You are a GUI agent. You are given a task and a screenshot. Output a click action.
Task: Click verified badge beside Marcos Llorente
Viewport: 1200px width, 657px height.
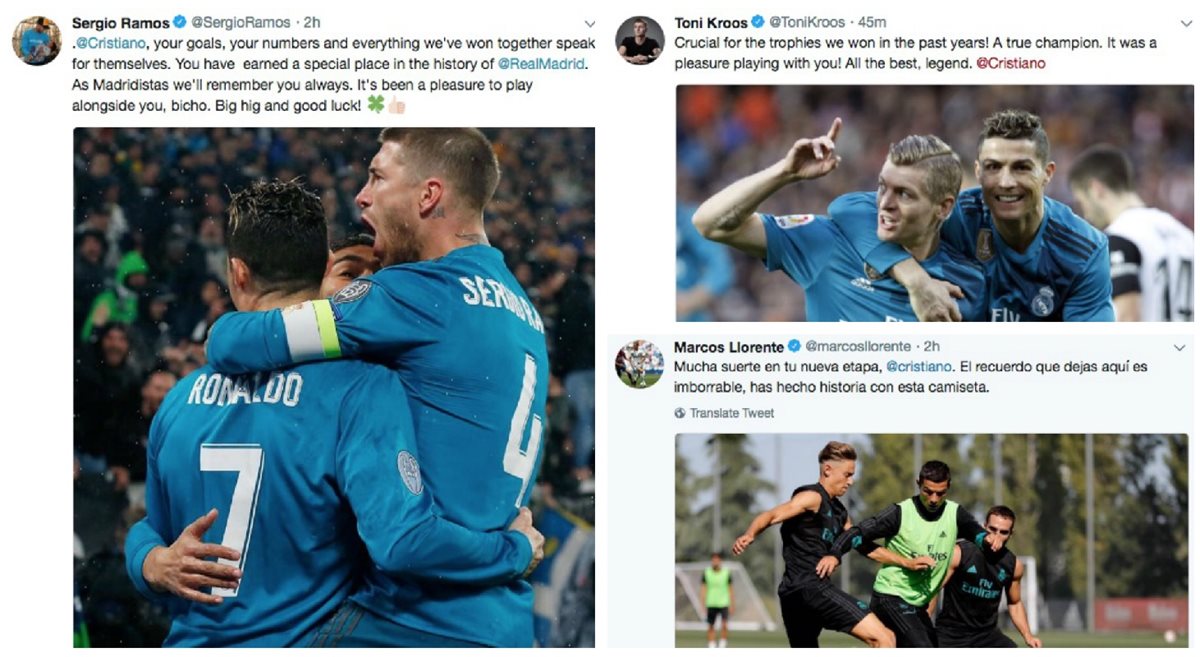[794, 346]
